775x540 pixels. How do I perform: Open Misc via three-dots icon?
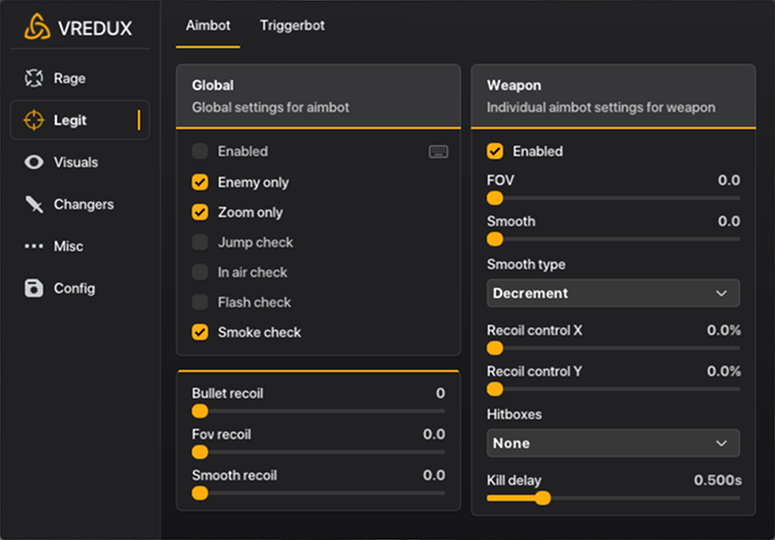pos(35,246)
